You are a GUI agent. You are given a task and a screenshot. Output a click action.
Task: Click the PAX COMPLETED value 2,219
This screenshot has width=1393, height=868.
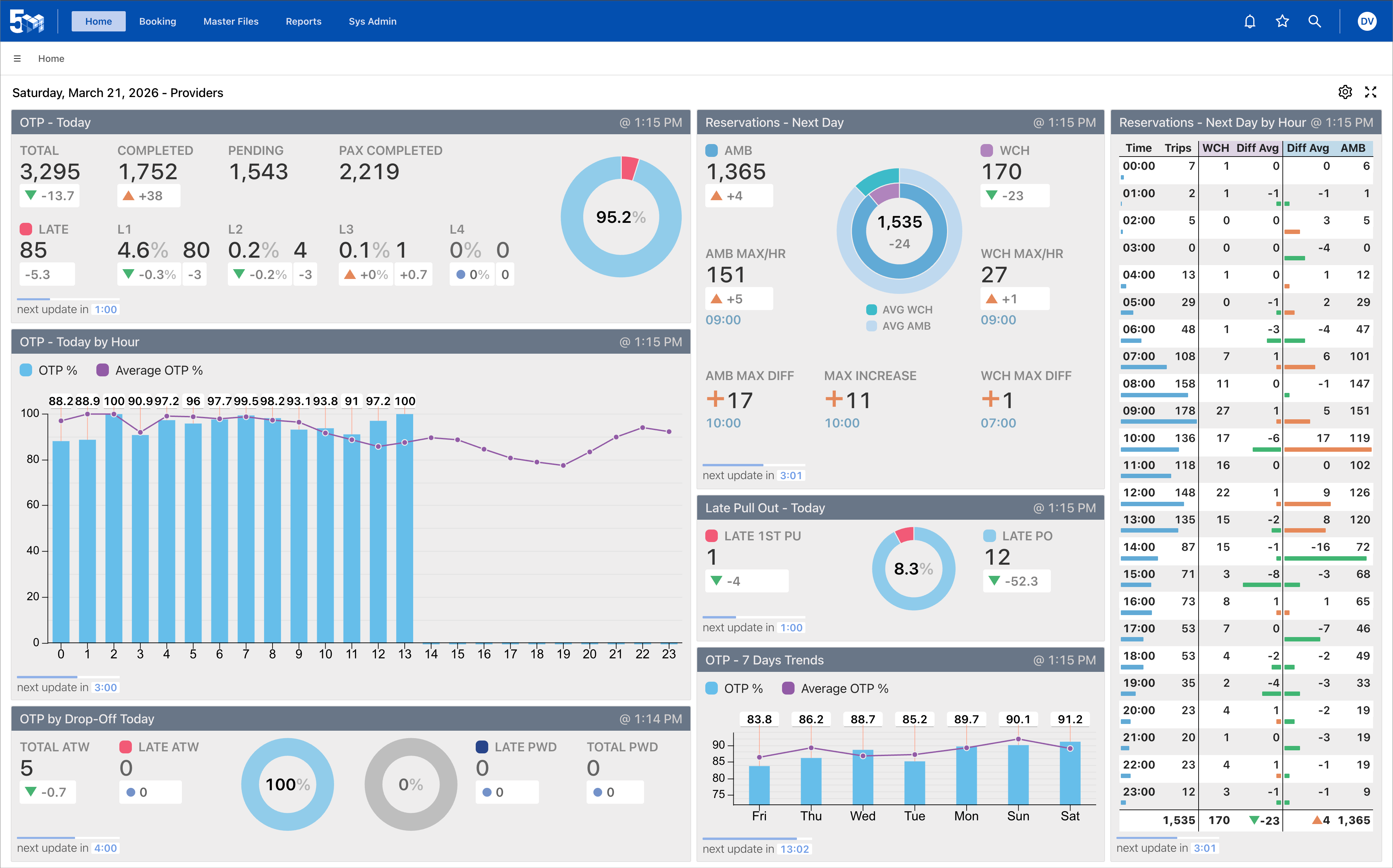369,172
